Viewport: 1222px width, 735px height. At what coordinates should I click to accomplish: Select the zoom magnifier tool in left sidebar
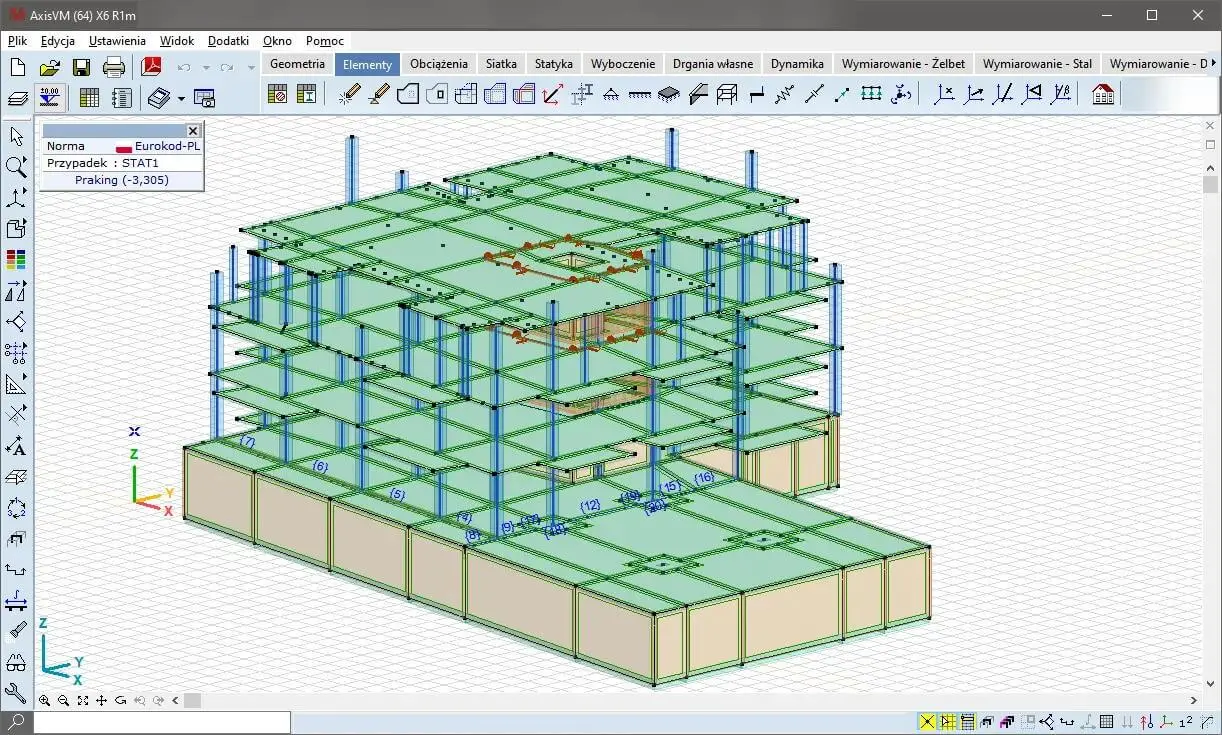16,167
